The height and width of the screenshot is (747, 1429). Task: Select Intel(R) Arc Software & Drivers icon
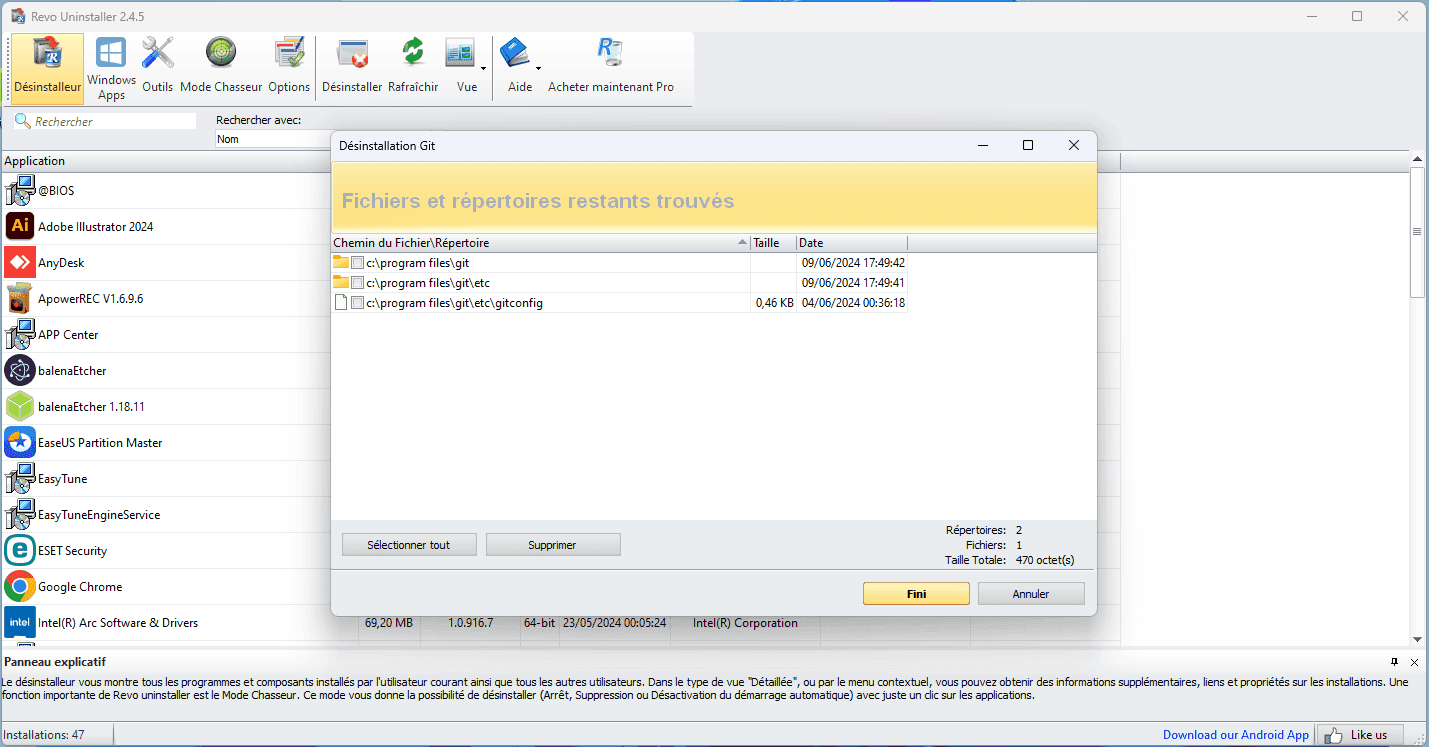coord(20,622)
